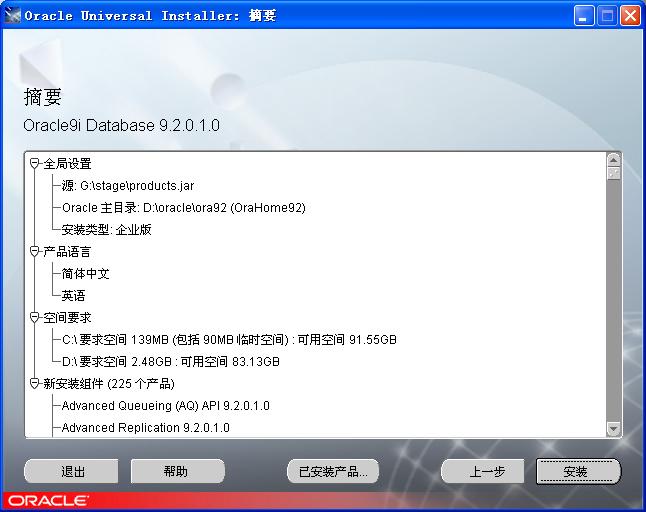
Task: Select the D:\ 要求空间 2.48GB row
Action: coord(171,362)
